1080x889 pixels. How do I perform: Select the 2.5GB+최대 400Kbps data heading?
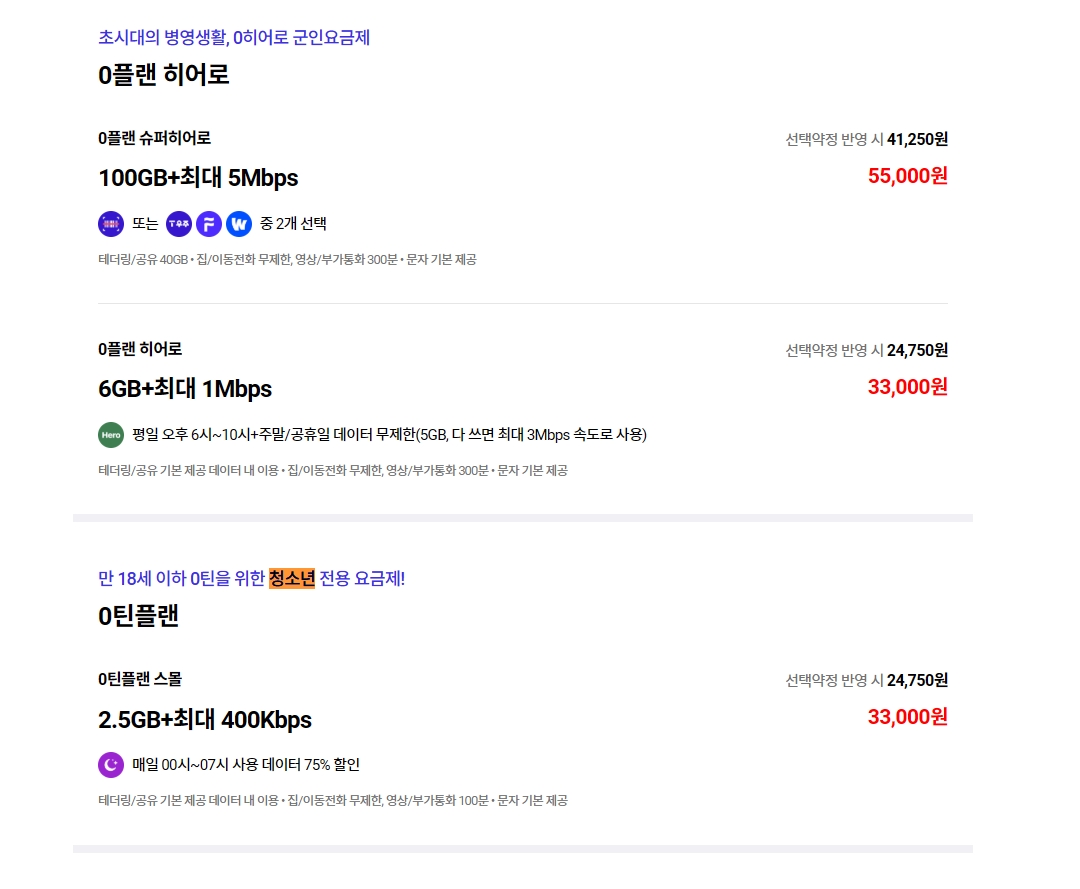tap(205, 720)
